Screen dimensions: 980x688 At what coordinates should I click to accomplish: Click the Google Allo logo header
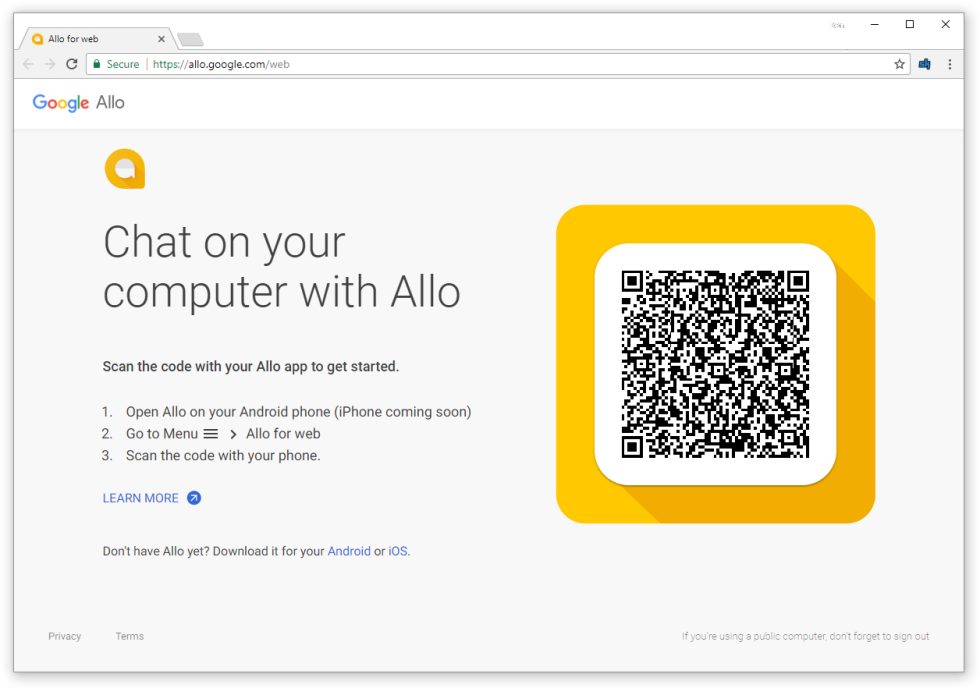(79, 102)
